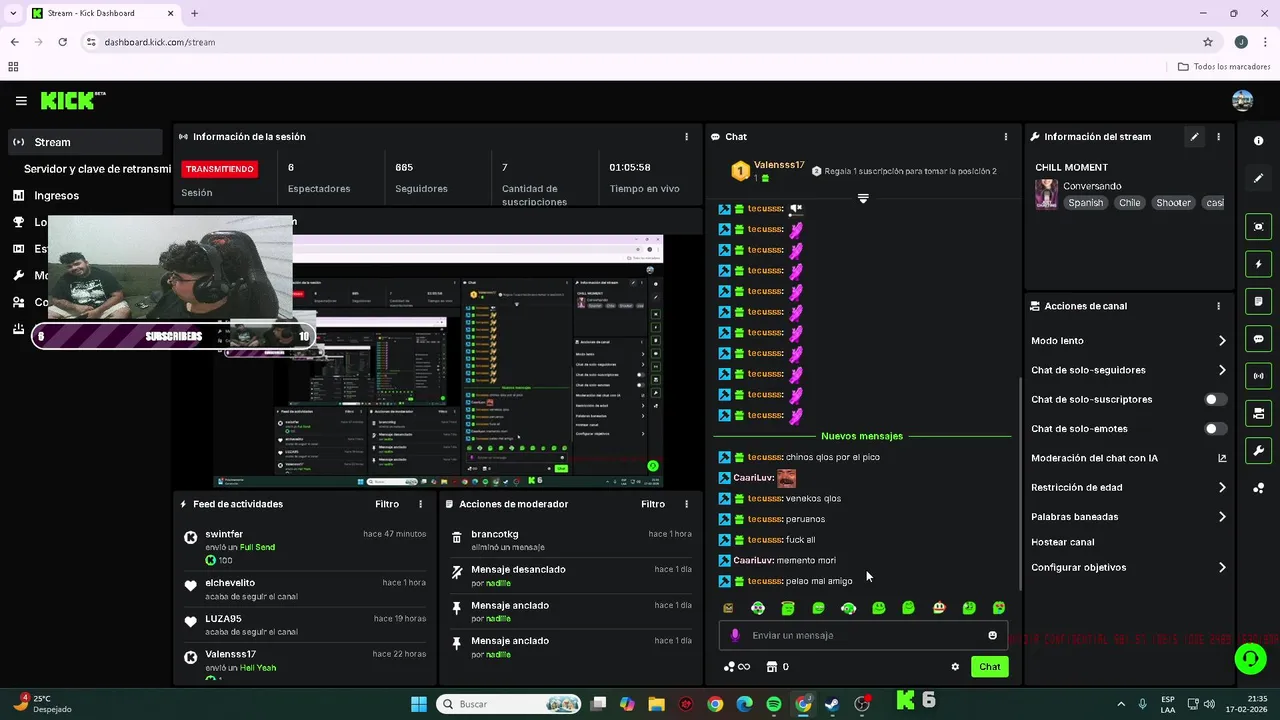Click the Shooter tag
This screenshot has height=720, width=1280.
tap(1173, 203)
